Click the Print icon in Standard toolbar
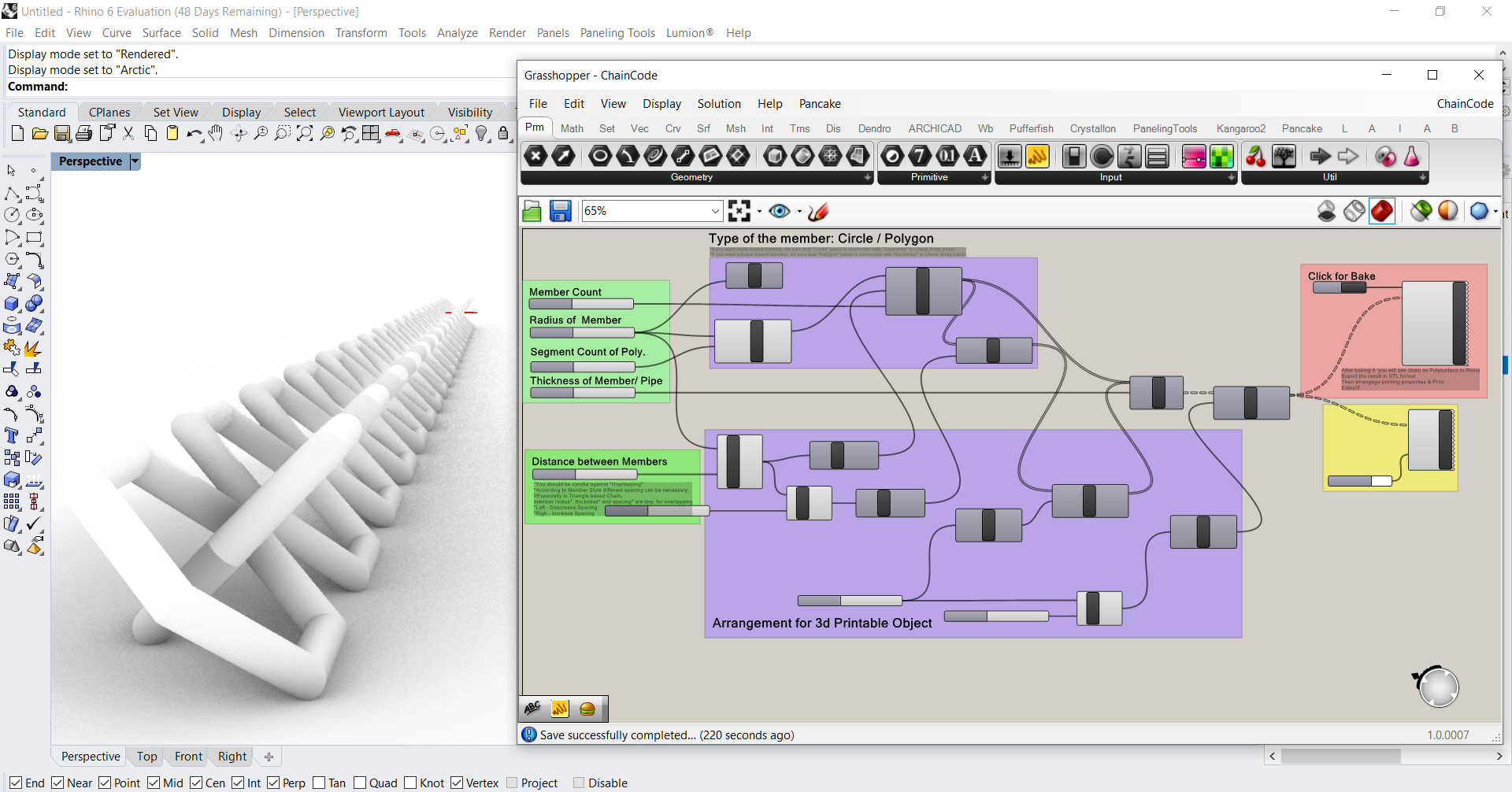Viewport: 1512px width, 792px height. tap(84, 134)
